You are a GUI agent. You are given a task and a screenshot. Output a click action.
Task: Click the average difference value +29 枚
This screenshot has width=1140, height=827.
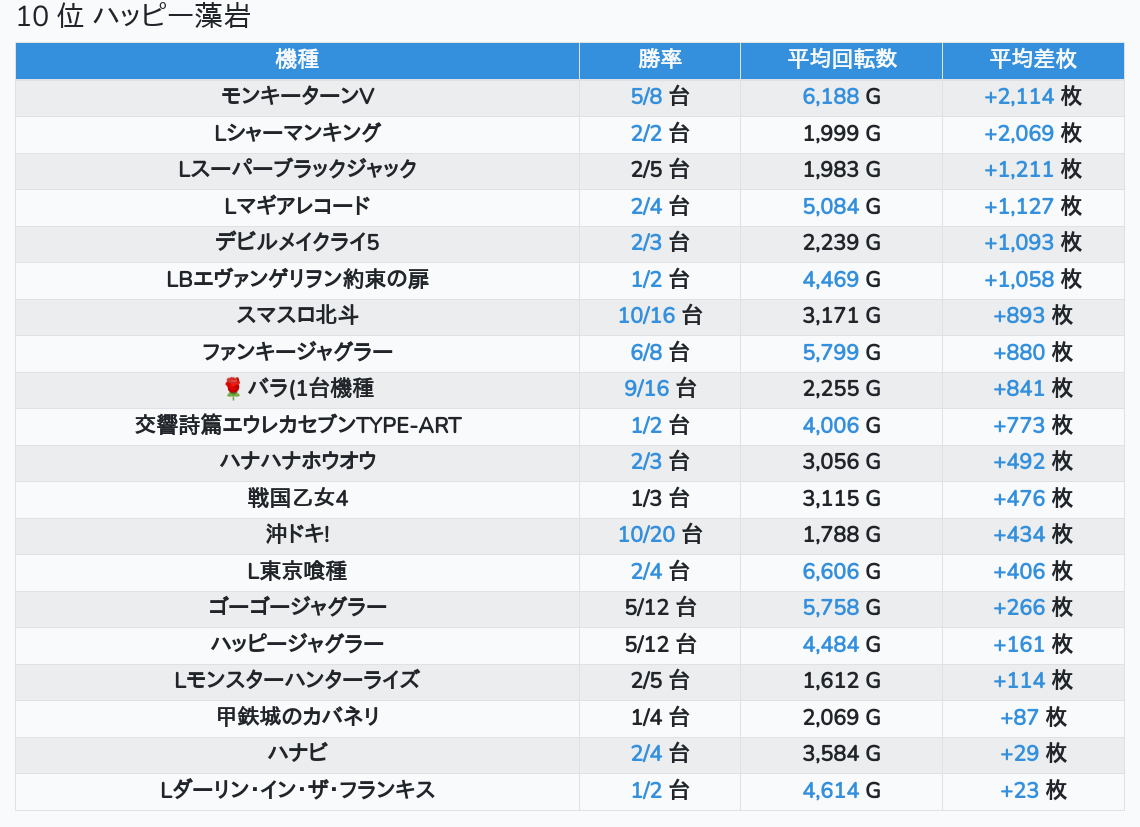[1033, 754]
